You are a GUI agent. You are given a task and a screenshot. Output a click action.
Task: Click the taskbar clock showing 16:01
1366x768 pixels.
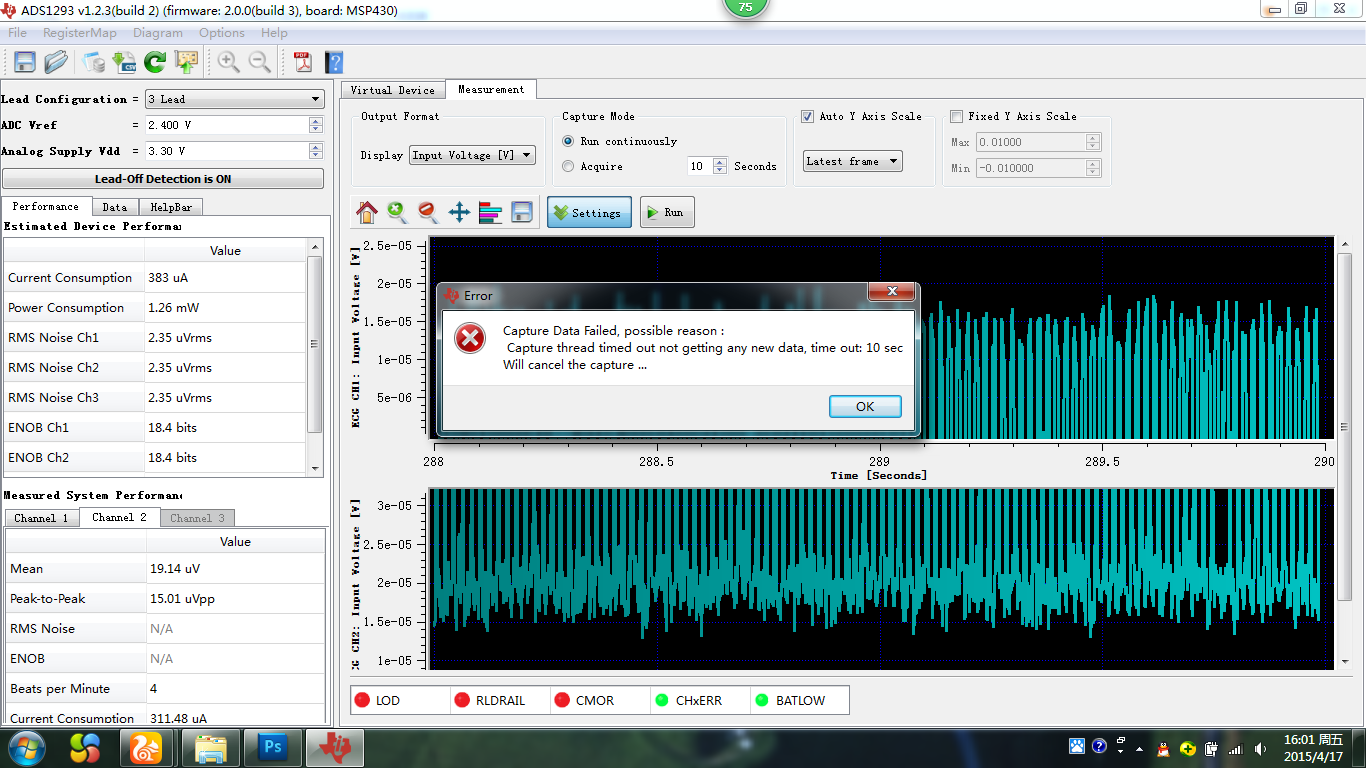pos(1314,748)
